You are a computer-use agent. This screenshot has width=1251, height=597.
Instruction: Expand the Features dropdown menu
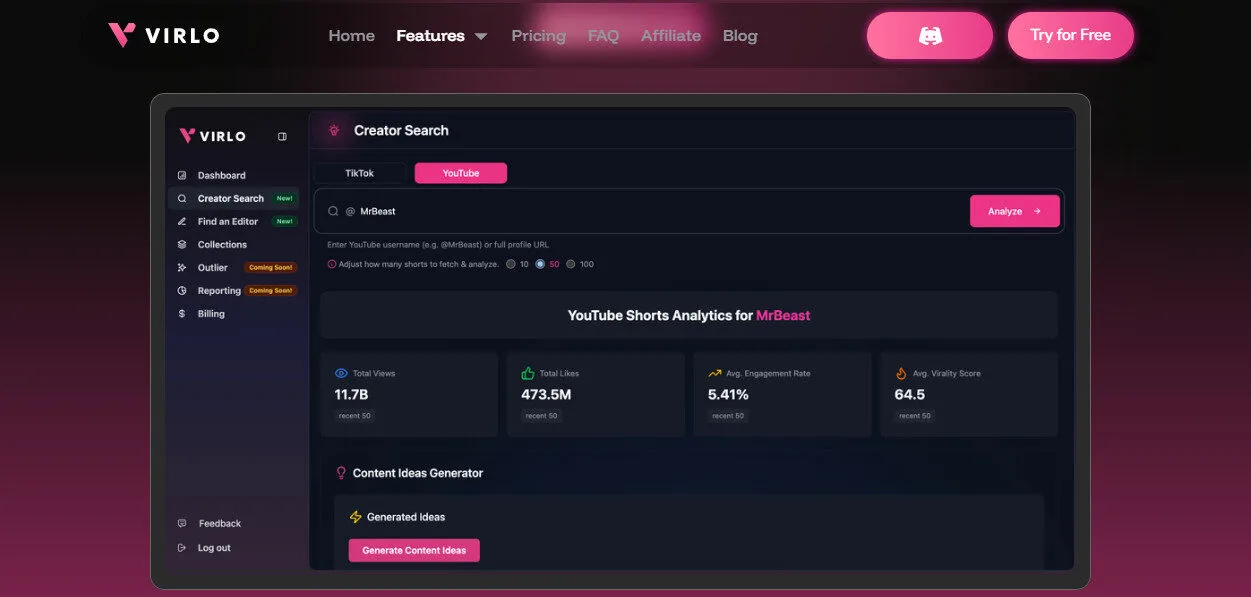pyautogui.click(x=441, y=35)
